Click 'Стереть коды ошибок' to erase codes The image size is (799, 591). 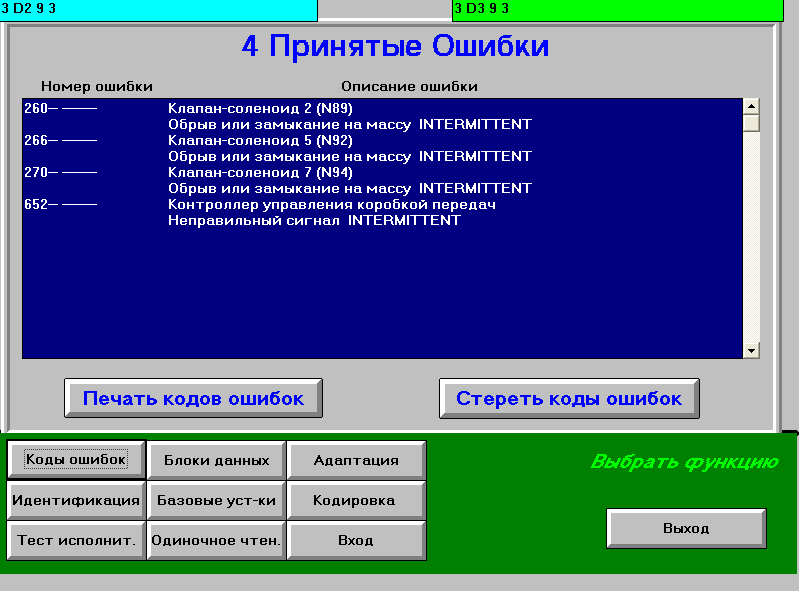[x=569, y=398]
